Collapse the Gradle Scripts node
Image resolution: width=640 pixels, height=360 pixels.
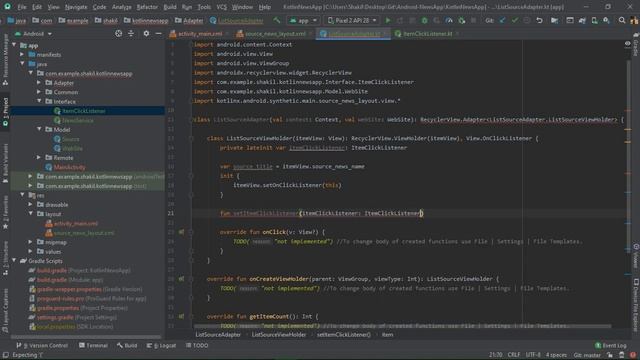[14, 261]
